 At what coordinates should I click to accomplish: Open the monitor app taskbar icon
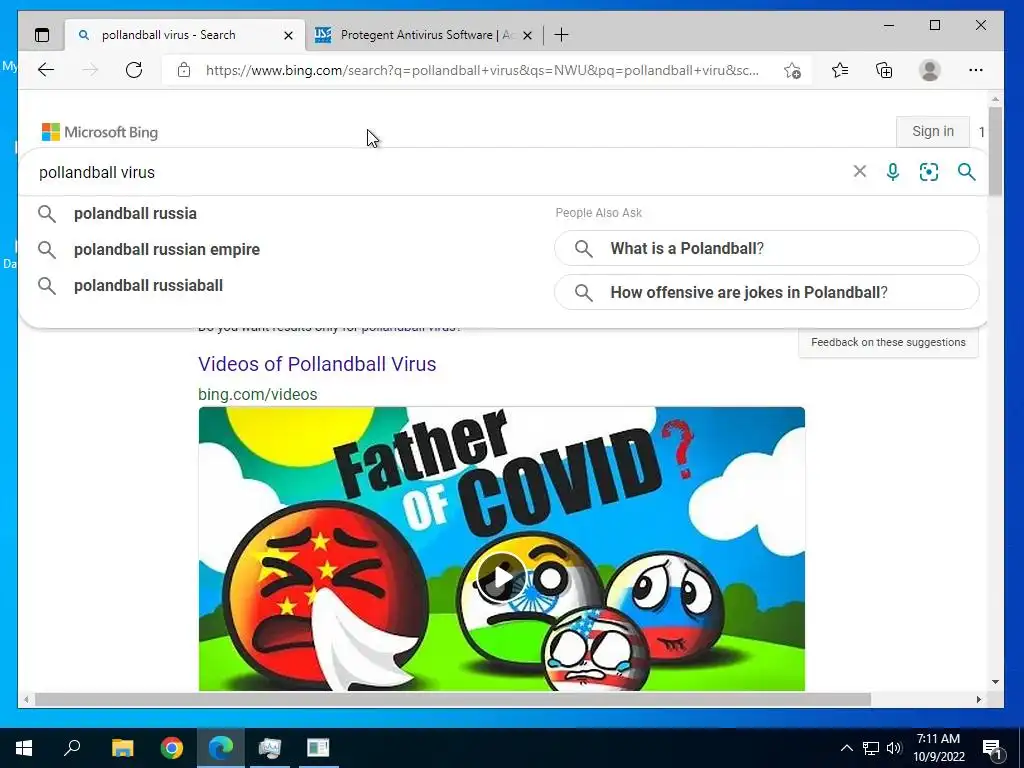click(x=269, y=748)
